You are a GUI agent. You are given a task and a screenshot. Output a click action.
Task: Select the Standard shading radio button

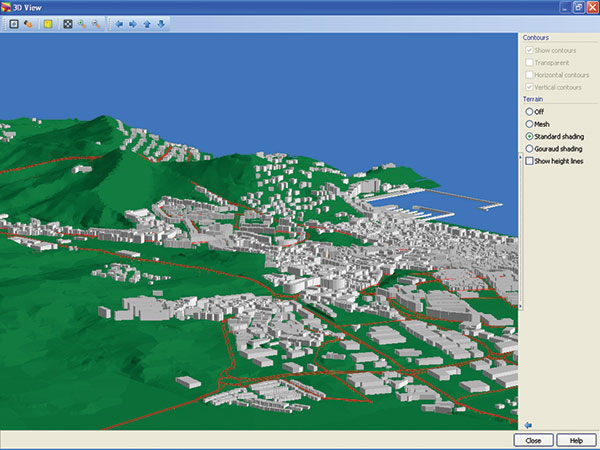(x=529, y=136)
